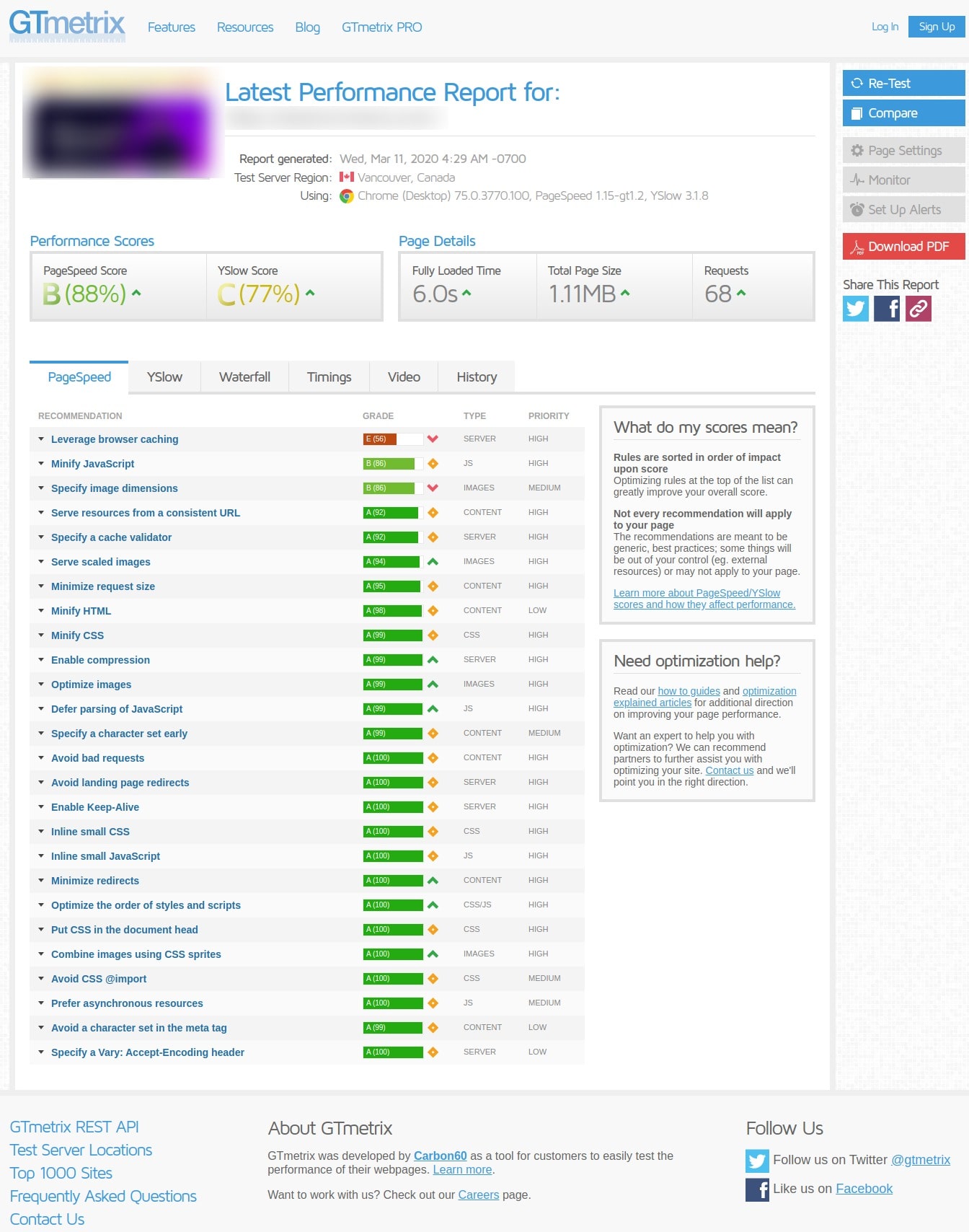This screenshot has height=1232, width=969.
Task: Copy report link icon
Action: (919, 309)
